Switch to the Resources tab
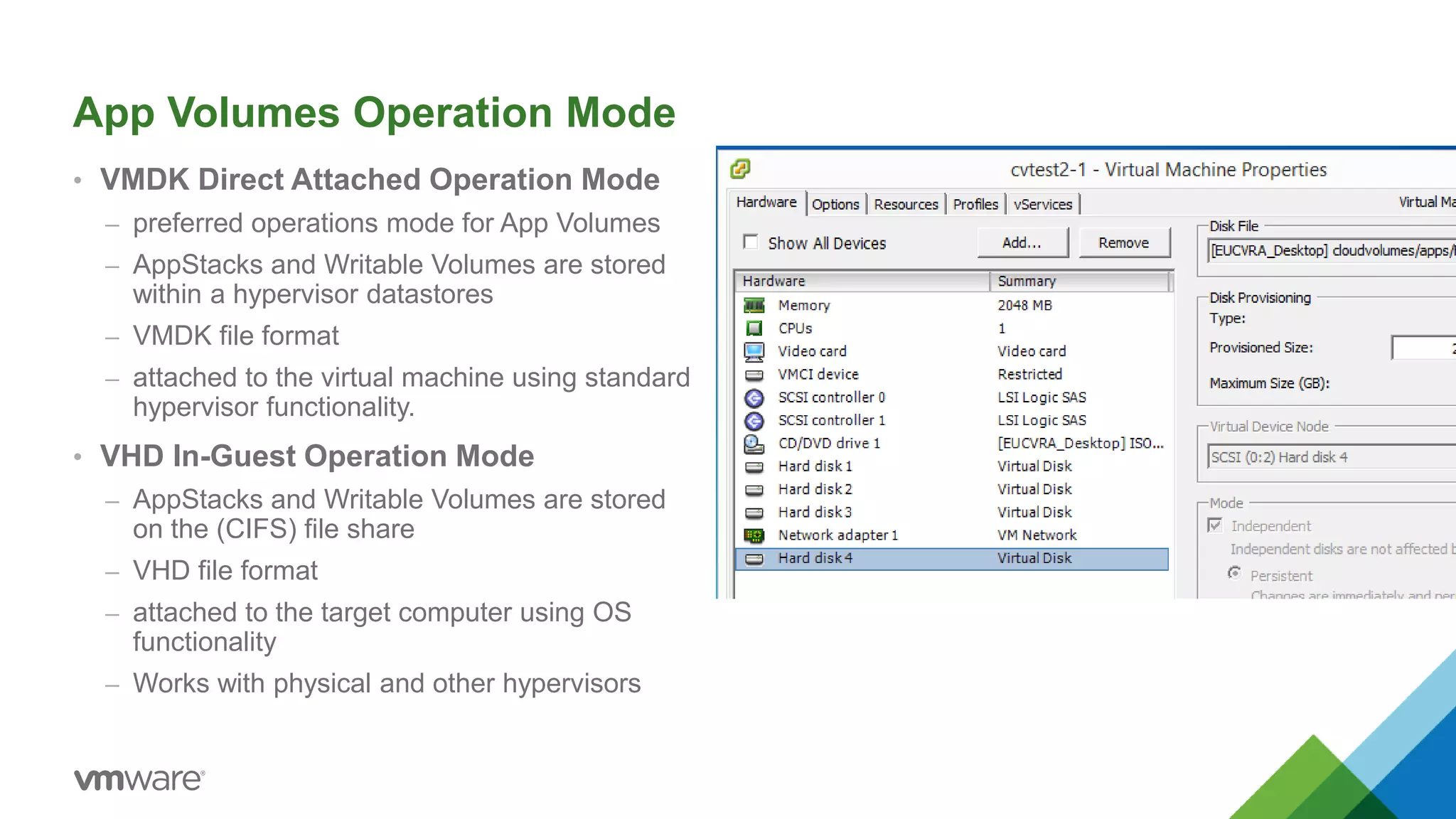Viewport: 1456px width, 819px height. point(906,205)
